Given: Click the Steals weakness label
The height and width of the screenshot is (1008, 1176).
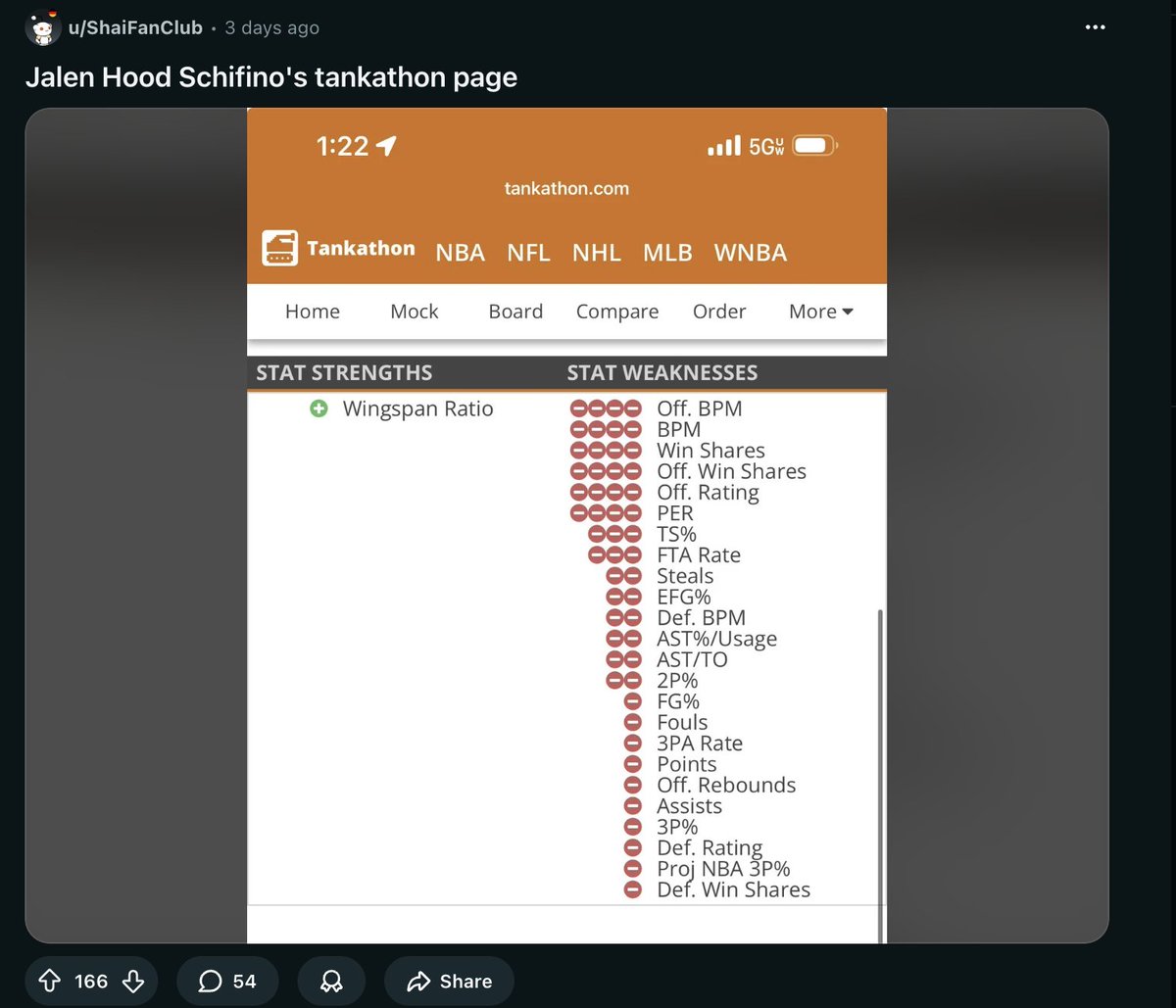Looking at the screenshot, I should point(685,576).
